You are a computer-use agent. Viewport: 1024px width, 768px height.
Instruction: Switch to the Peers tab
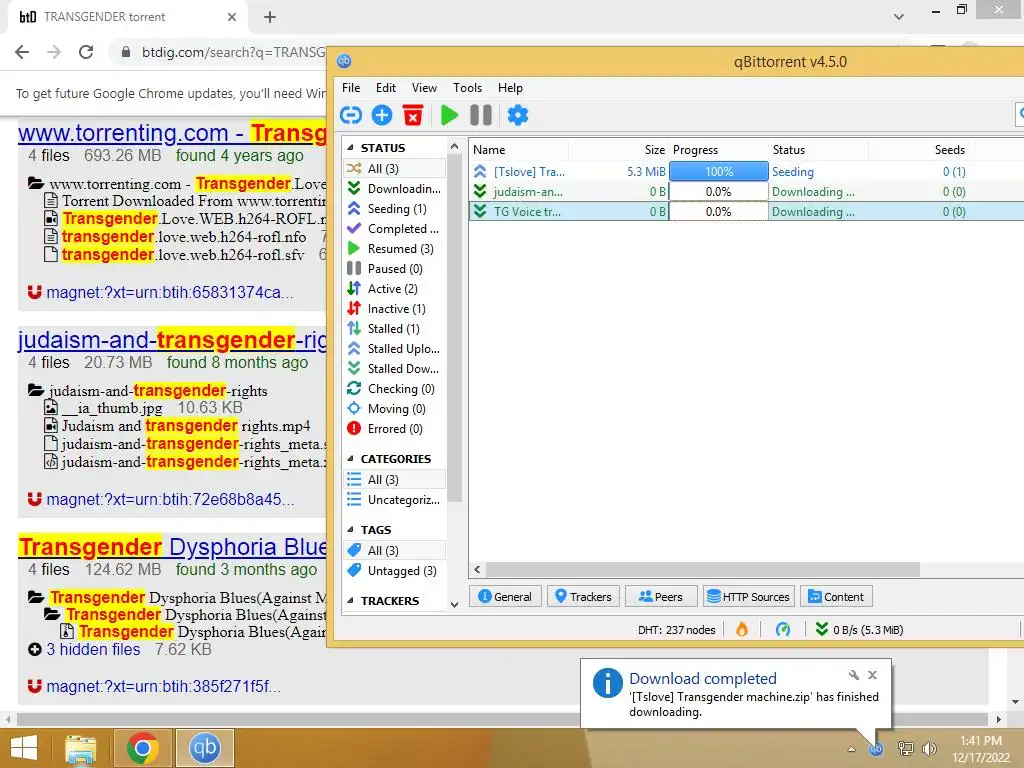660,596
